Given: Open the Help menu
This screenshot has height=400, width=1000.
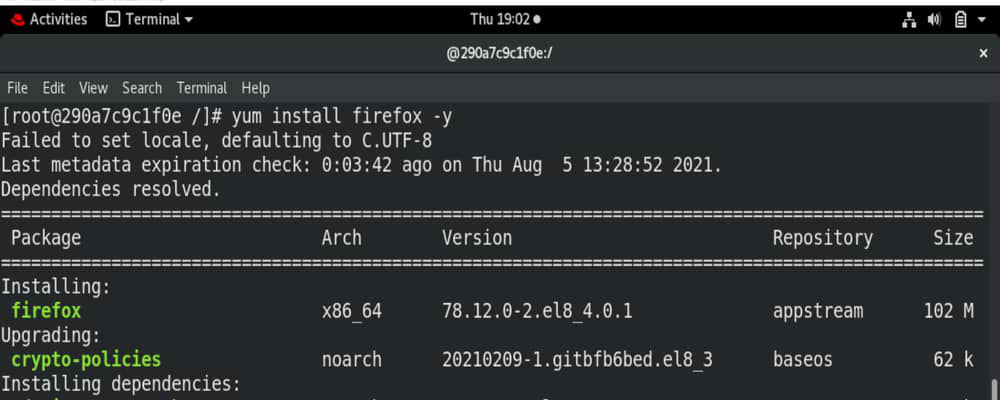Looking at the screenshot, I should point(255,88).
